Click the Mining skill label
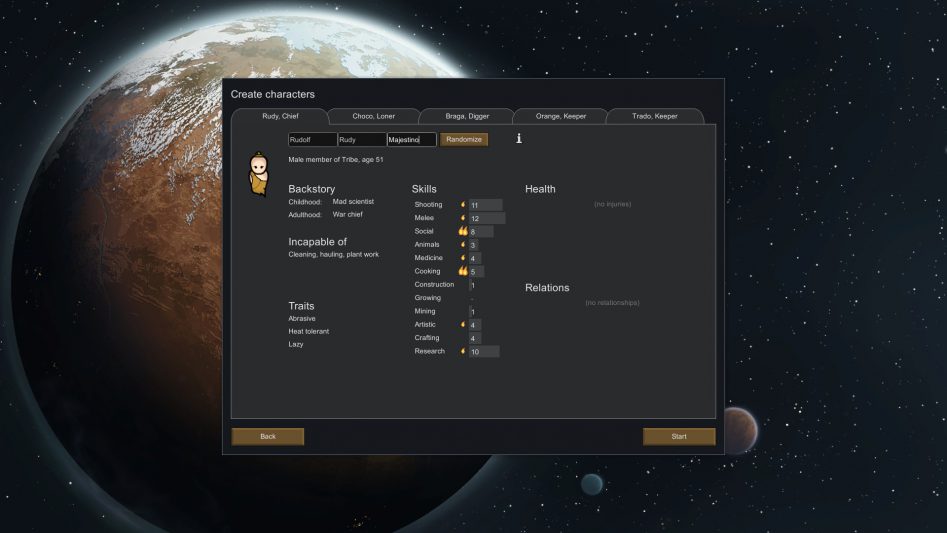947x533 pixels. click(x=425, y=311)
